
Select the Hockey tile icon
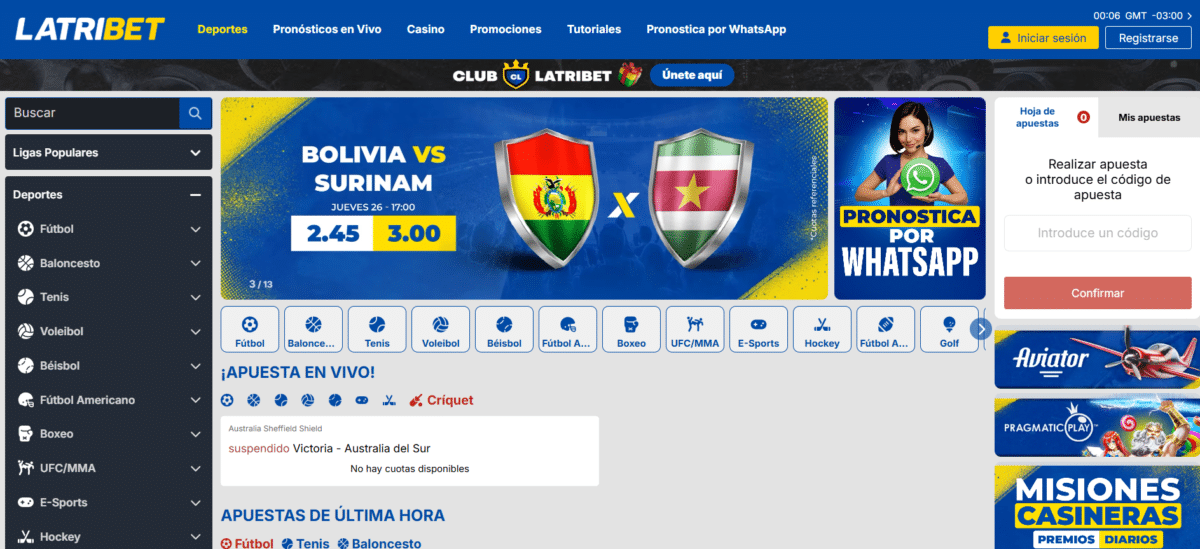click(822, 324)
